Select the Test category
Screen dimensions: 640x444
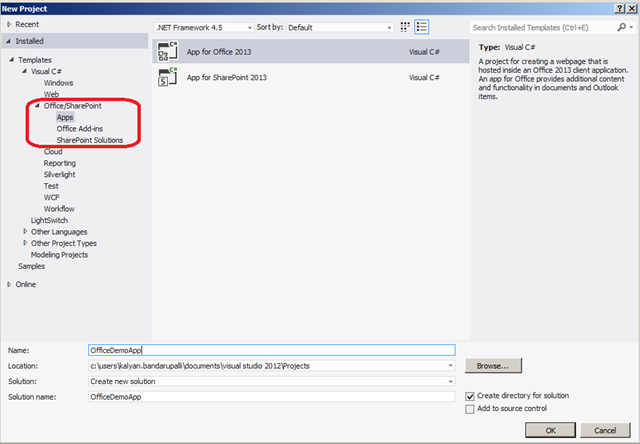(x=51, y=186)
